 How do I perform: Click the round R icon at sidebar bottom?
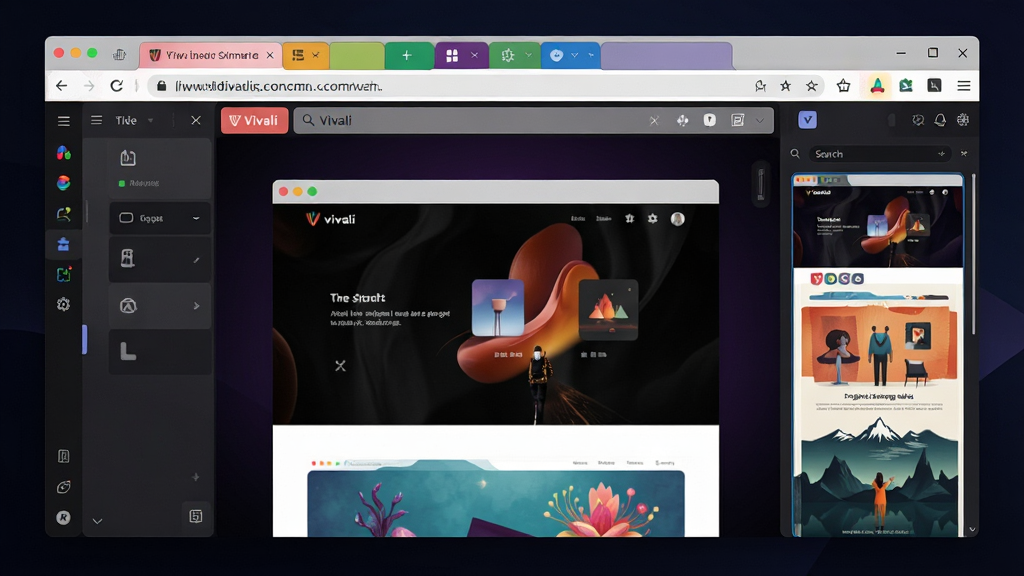[63, 517]
